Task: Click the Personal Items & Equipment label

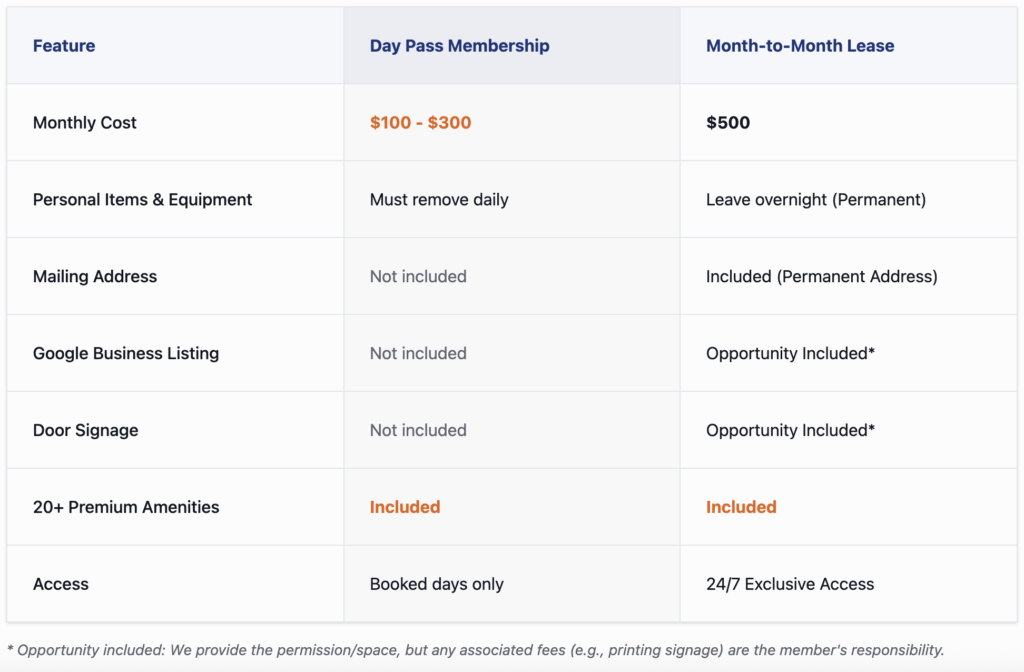Action: coord(142,200)
